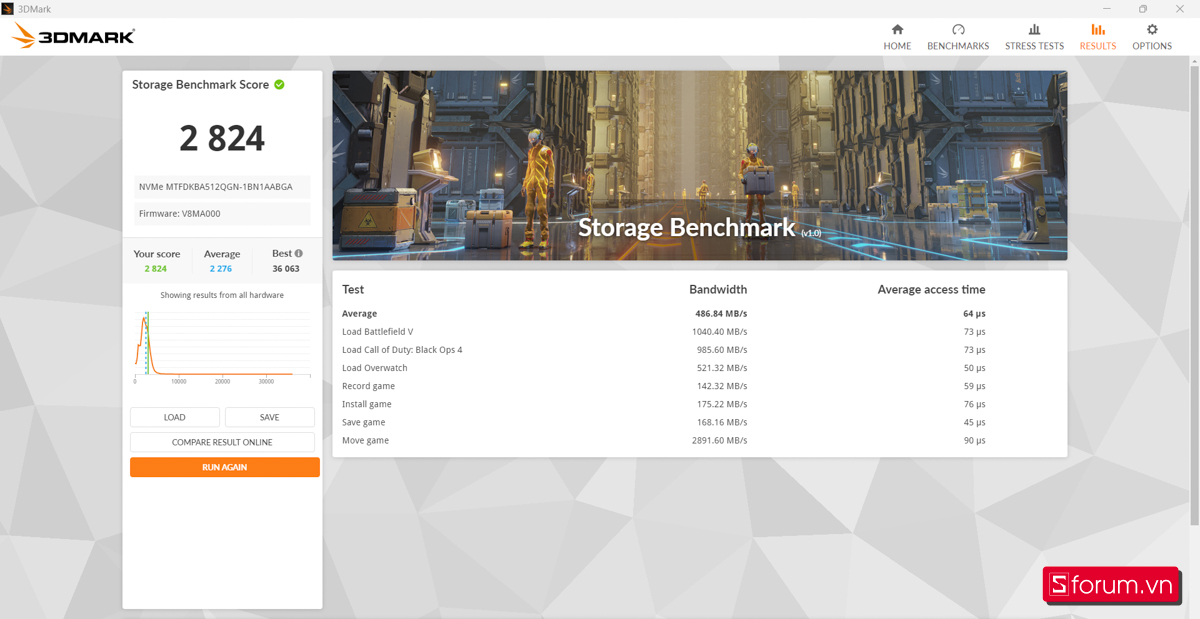Click the Storage Benchmark banner image

(x=699, y=165)
